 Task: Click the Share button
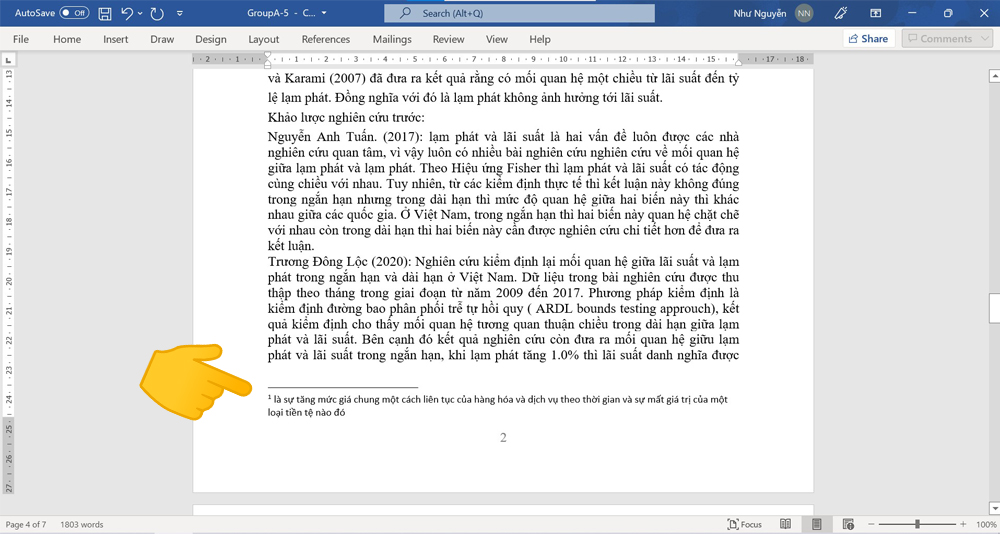click(867, 39)
